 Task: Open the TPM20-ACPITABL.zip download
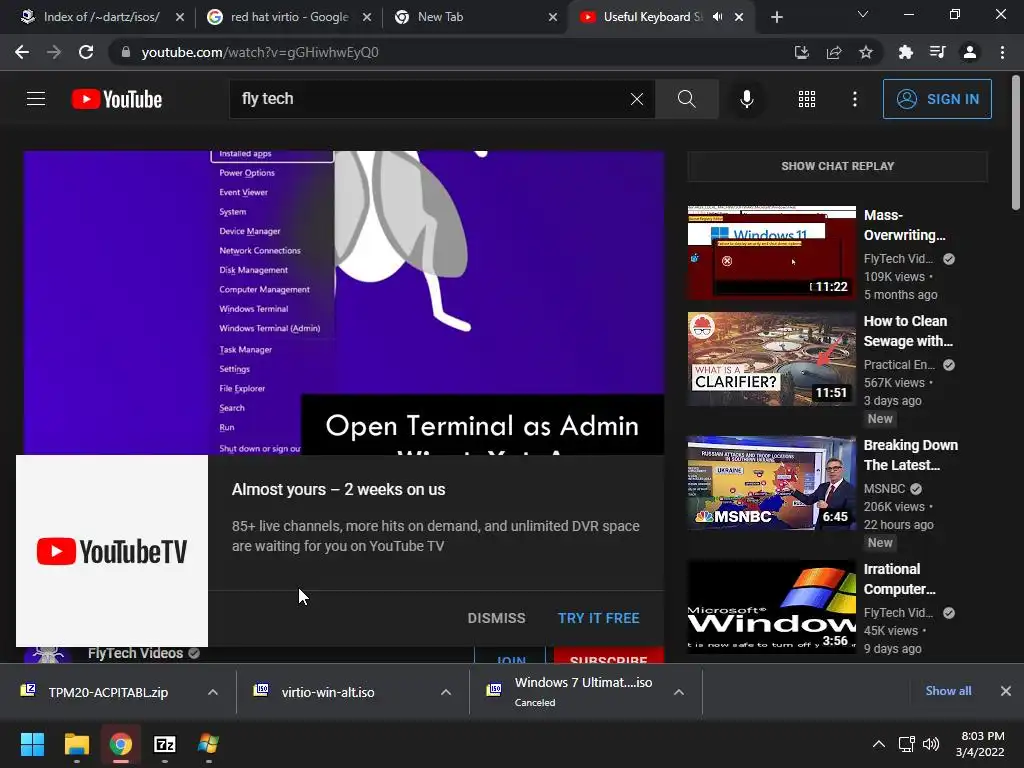(108, 692)
